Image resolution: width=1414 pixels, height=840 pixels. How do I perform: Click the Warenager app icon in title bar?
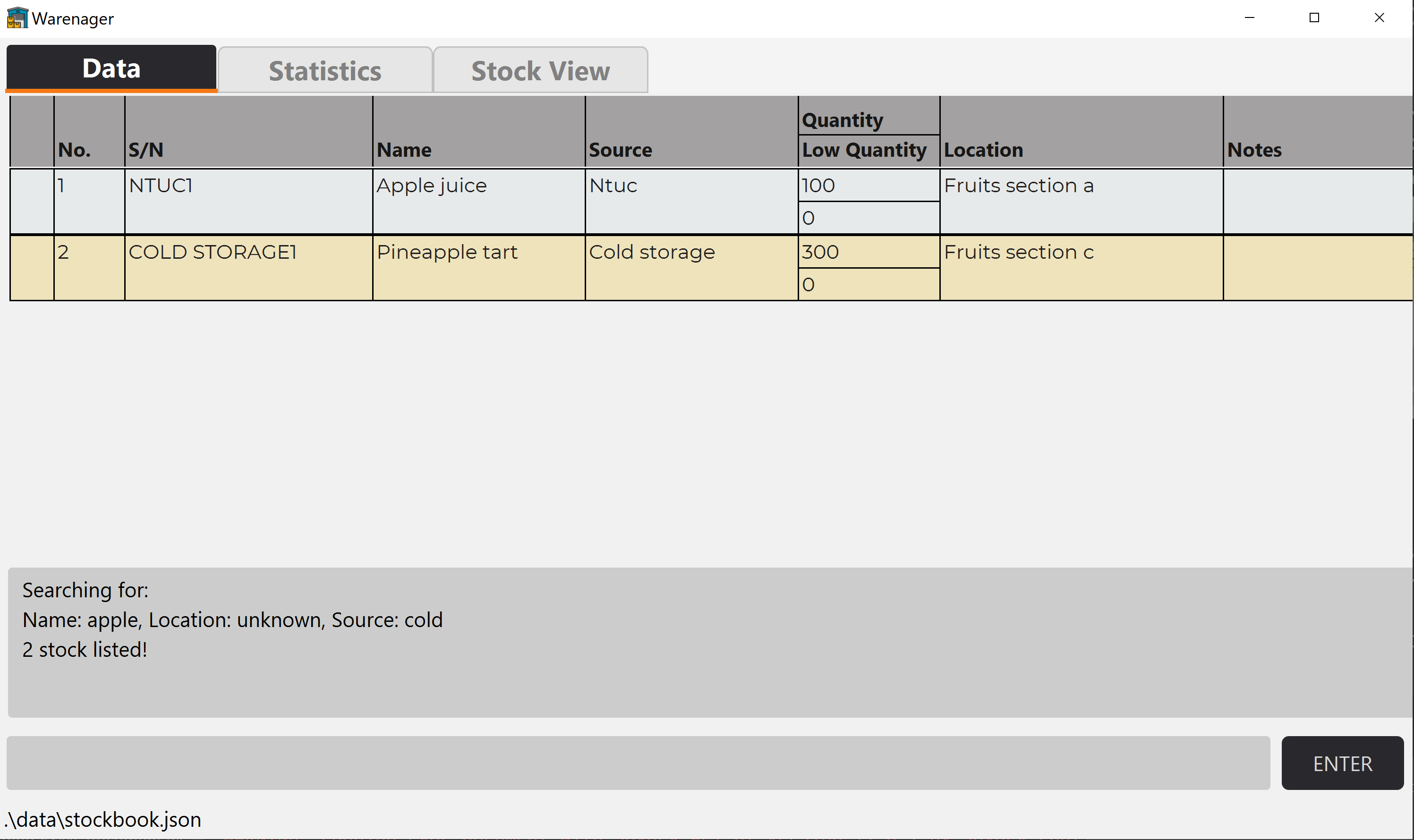17,17
